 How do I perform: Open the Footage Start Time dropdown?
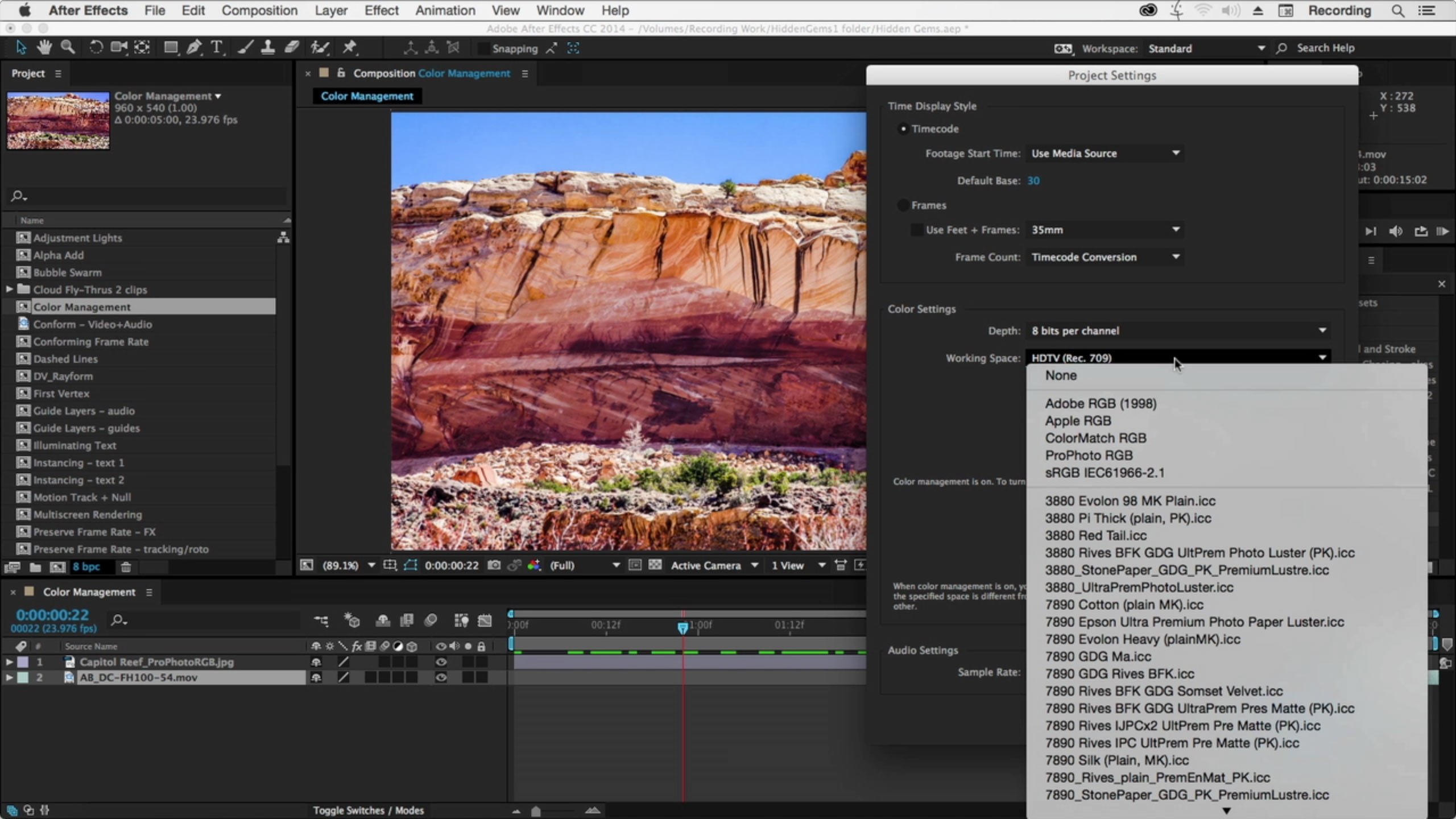click(1105, 154)
